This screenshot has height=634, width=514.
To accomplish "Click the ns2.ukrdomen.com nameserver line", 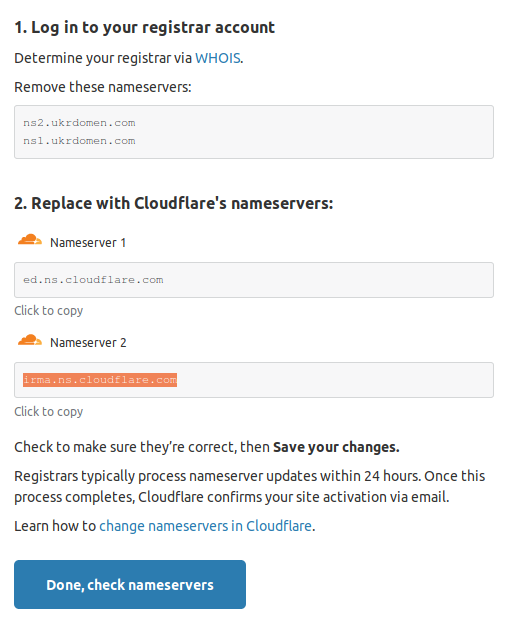I will pyautogui.click(x=79, y=123).
